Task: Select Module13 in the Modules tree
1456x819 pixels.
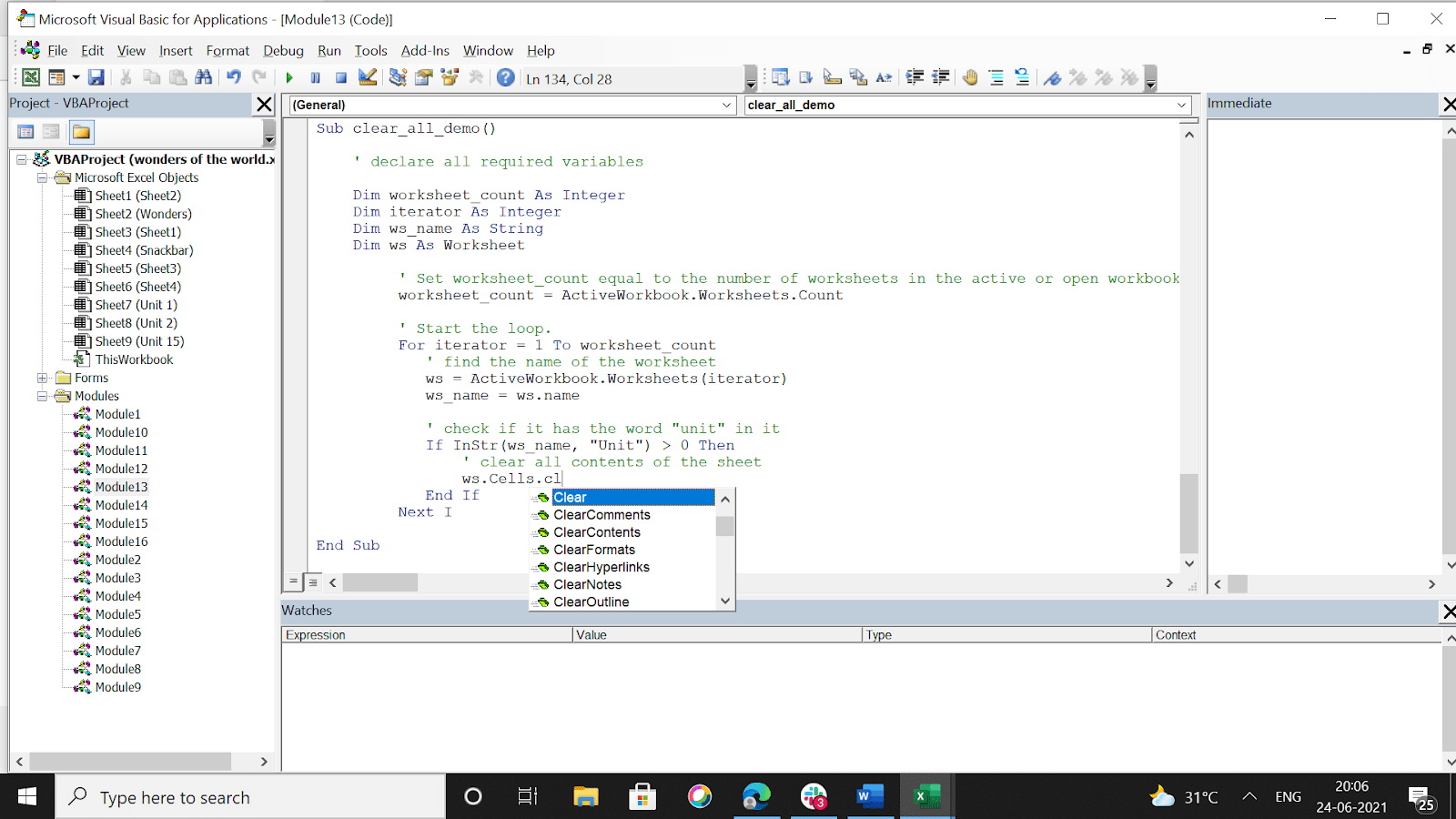Action: click(x=121, y=487)
